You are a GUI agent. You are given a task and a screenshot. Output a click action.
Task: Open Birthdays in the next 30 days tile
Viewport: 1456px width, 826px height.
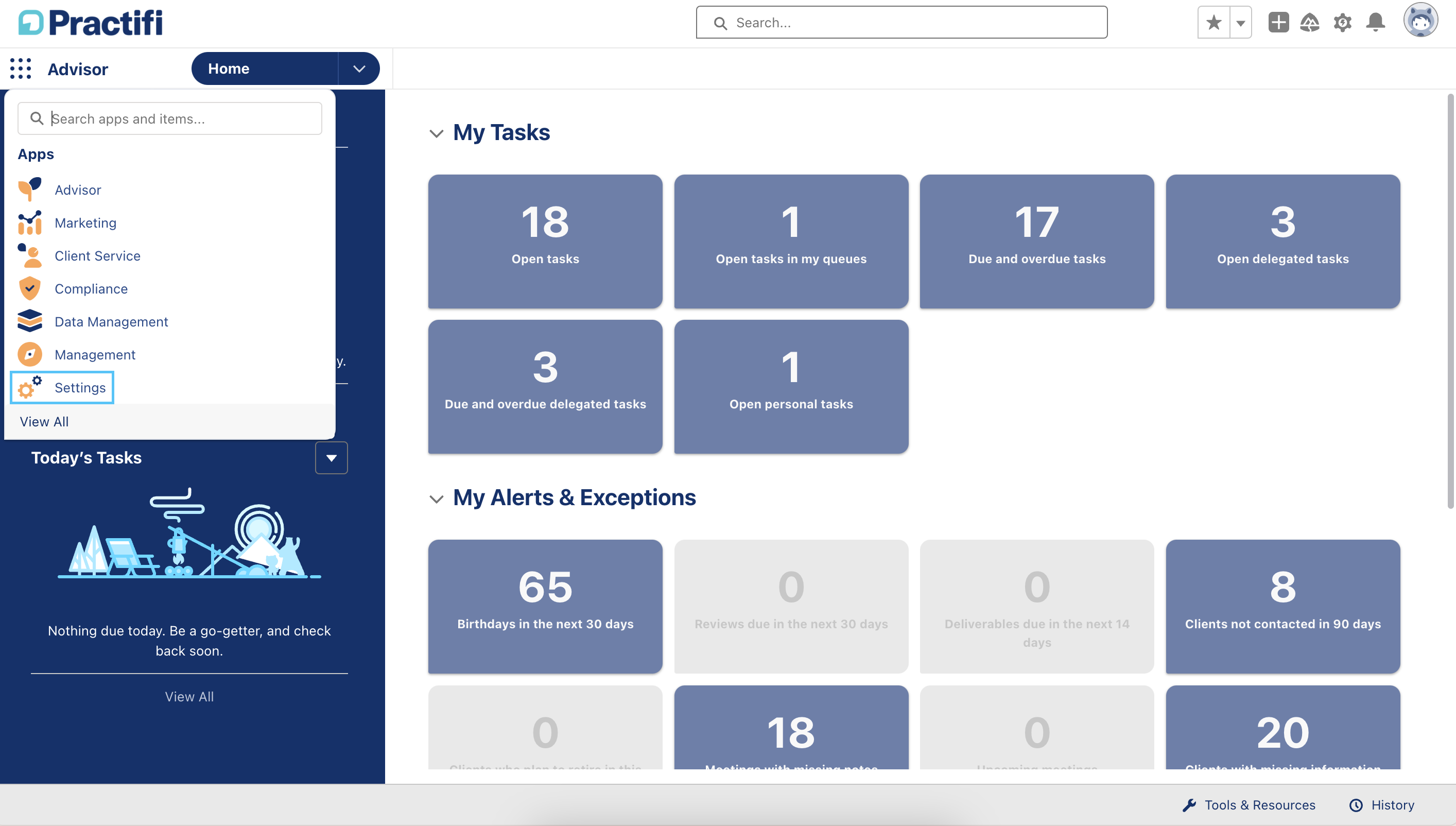pos(545,606)
